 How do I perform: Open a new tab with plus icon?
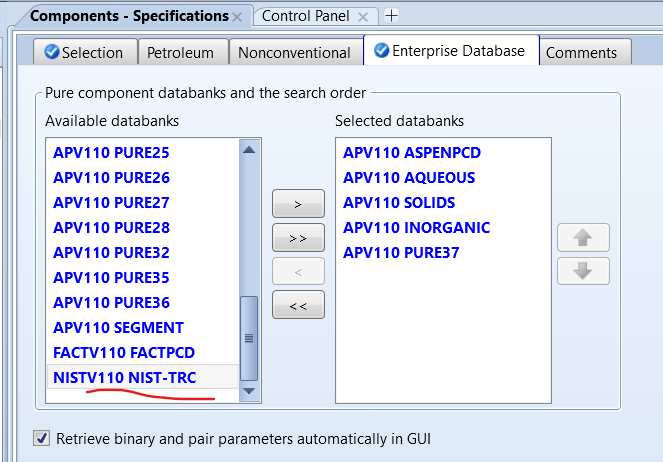[391, 16]
